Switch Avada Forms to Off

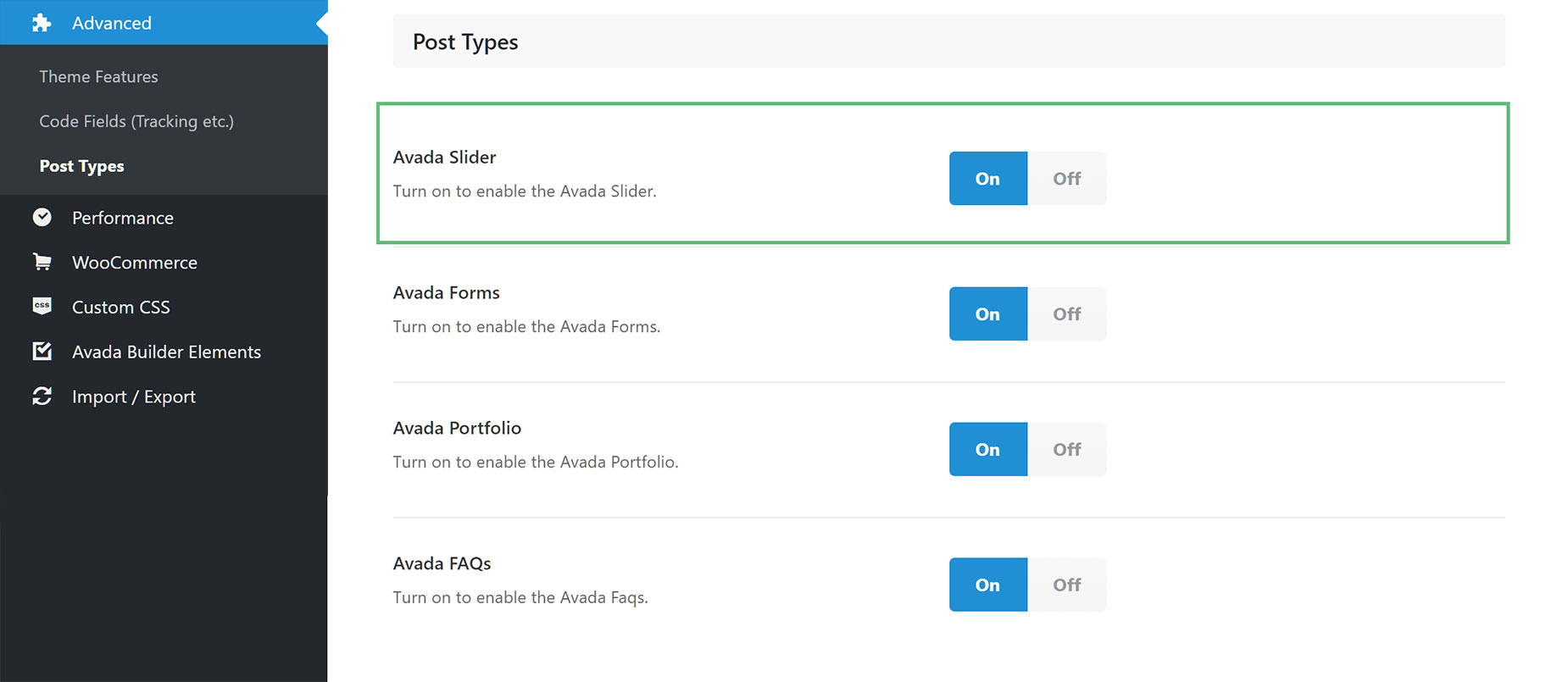point(1067,313)
